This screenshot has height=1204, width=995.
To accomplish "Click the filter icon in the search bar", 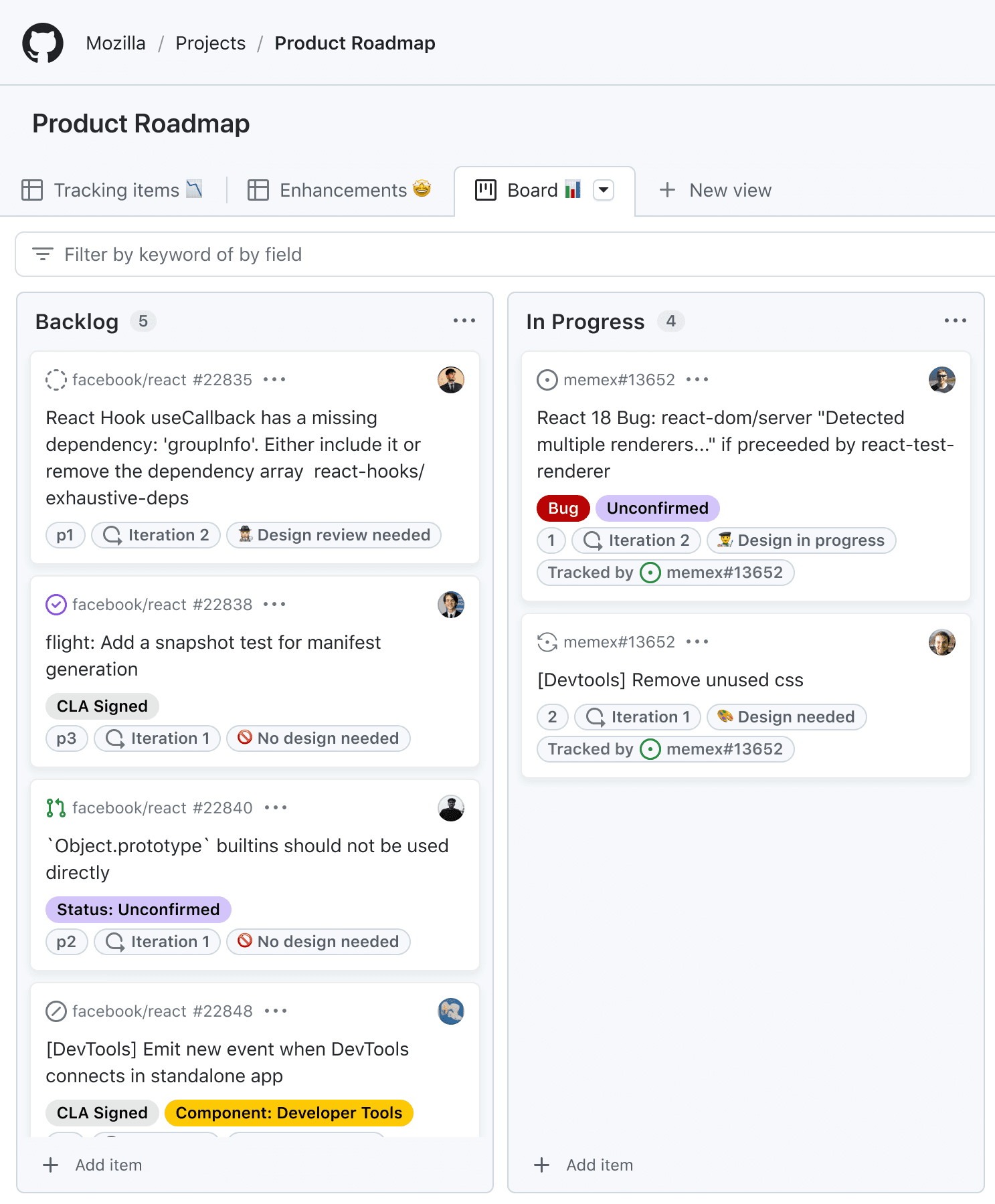I will [43, 254].
